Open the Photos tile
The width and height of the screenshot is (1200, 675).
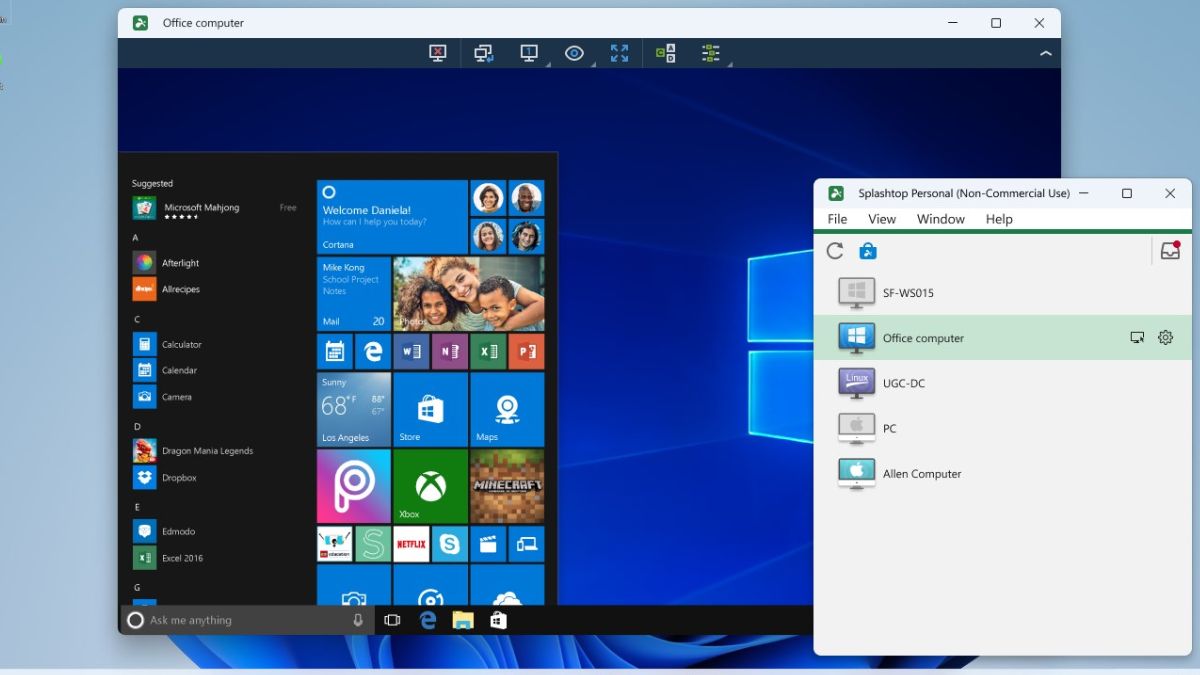pos(469,294)
